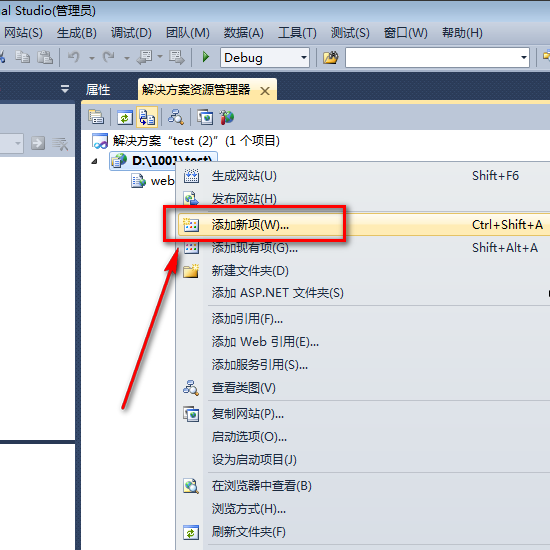This screenshot has height=550, width=550.
Task: Choose 添加现有项(G)... from context menu
Action: tap(363, 248)
